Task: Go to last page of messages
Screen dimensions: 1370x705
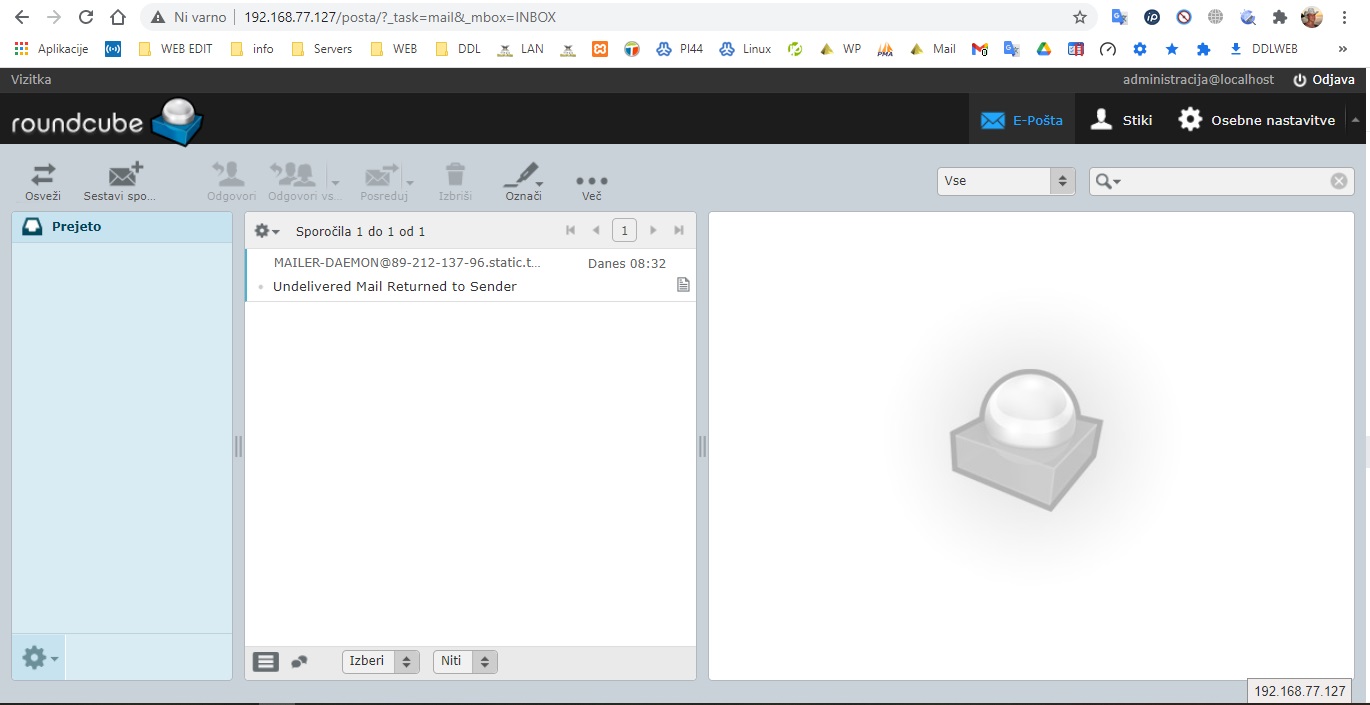Action: 679,230
